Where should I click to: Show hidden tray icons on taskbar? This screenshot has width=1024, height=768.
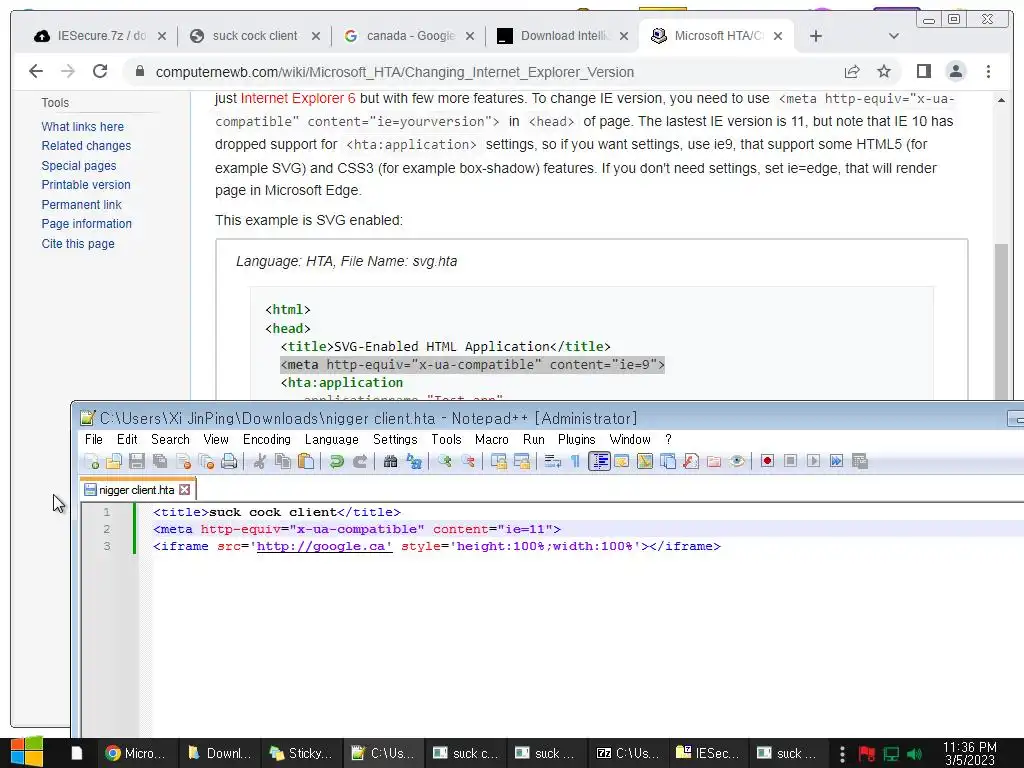click(x=842, y=754)
